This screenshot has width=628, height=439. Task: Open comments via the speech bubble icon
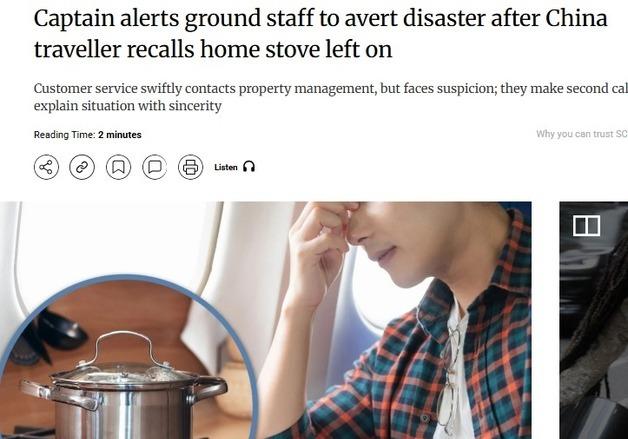[155, 167]
